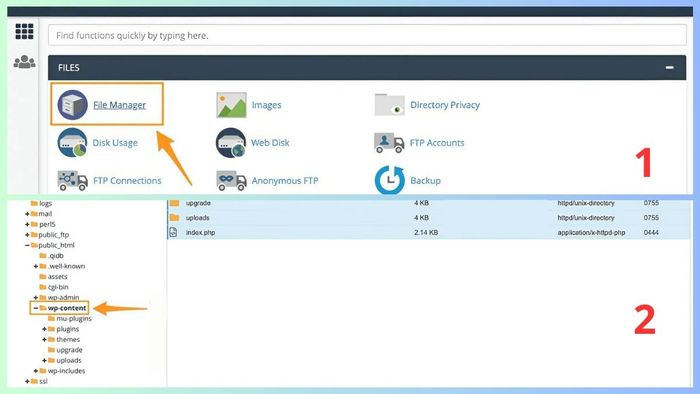Select the wp-admin folder label
Image resolution: width=700 pixels, height=394 pixels.
[x=63, y=297]
